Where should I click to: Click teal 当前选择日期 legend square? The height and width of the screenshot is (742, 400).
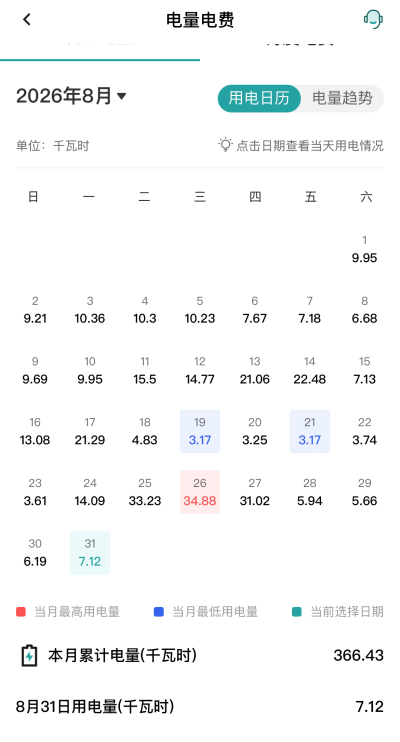[297, 612]
